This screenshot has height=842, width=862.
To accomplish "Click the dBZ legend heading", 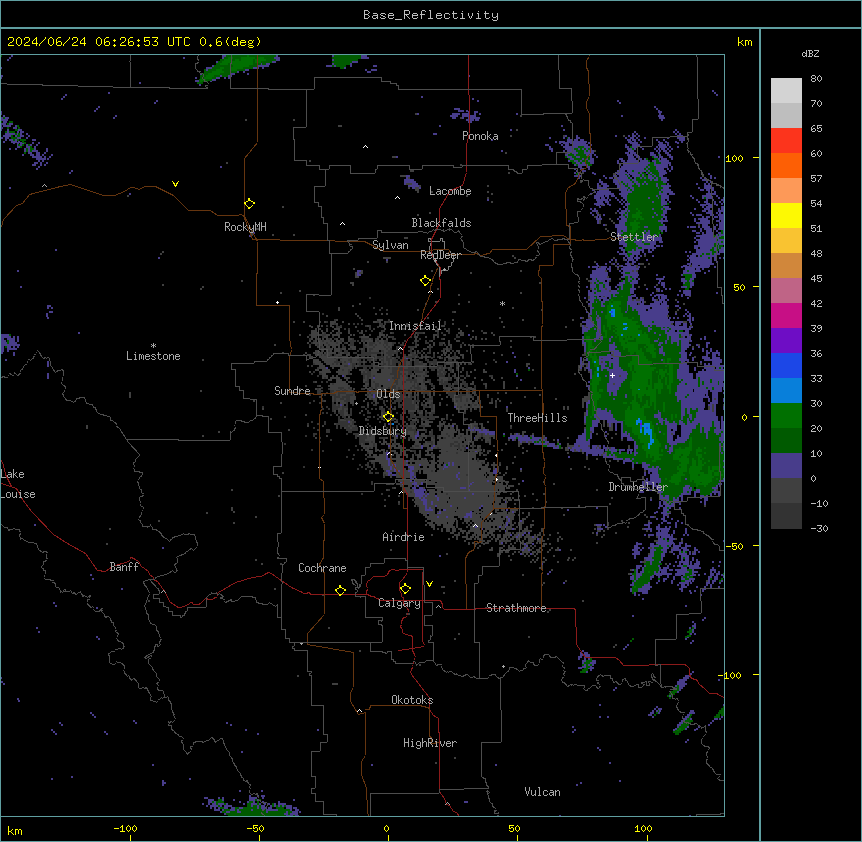I will tap(810, 53).
